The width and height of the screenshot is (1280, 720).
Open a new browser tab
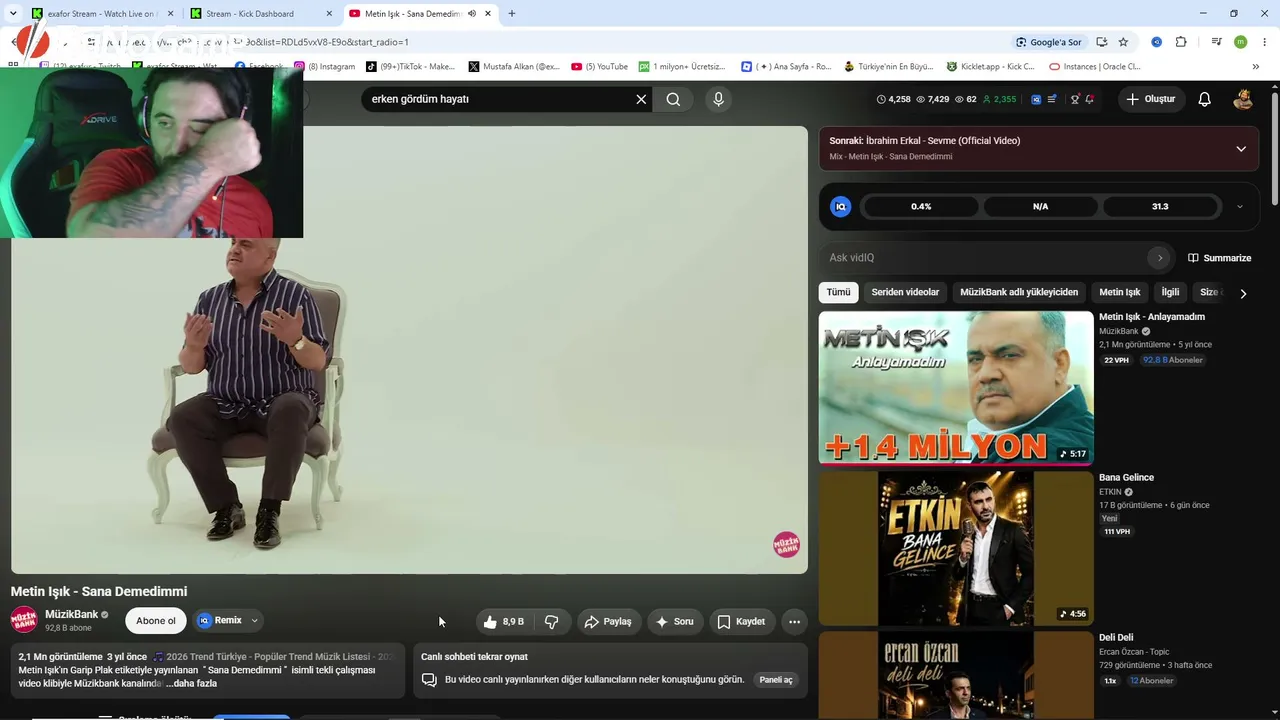(x=511, y=14)
